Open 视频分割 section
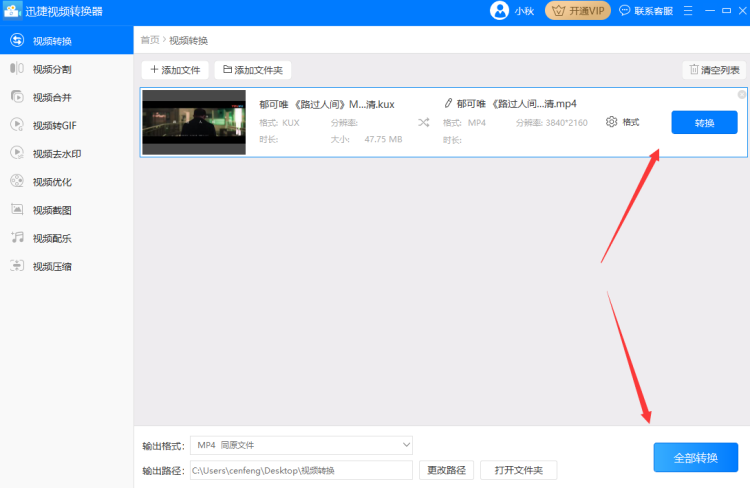This screenshot has height=488, width=750. point(66,69)
